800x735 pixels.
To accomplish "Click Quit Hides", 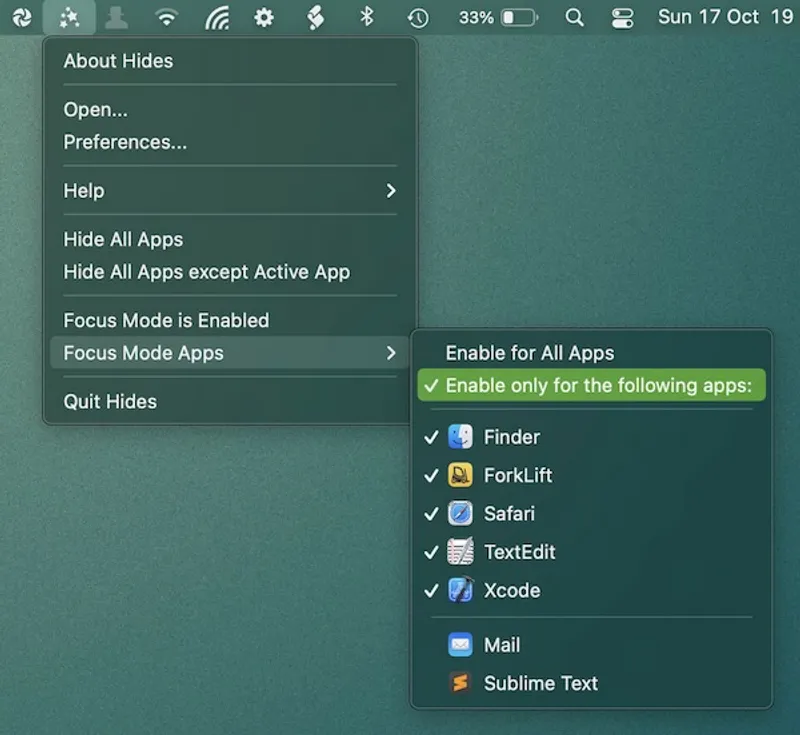I will click(109, 401).
